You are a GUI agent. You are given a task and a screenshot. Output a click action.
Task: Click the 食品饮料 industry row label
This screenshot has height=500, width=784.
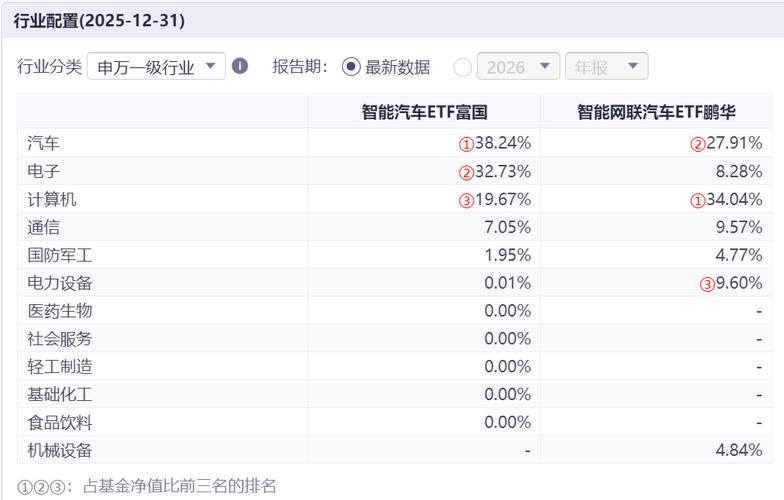click(x=60, y=422)
